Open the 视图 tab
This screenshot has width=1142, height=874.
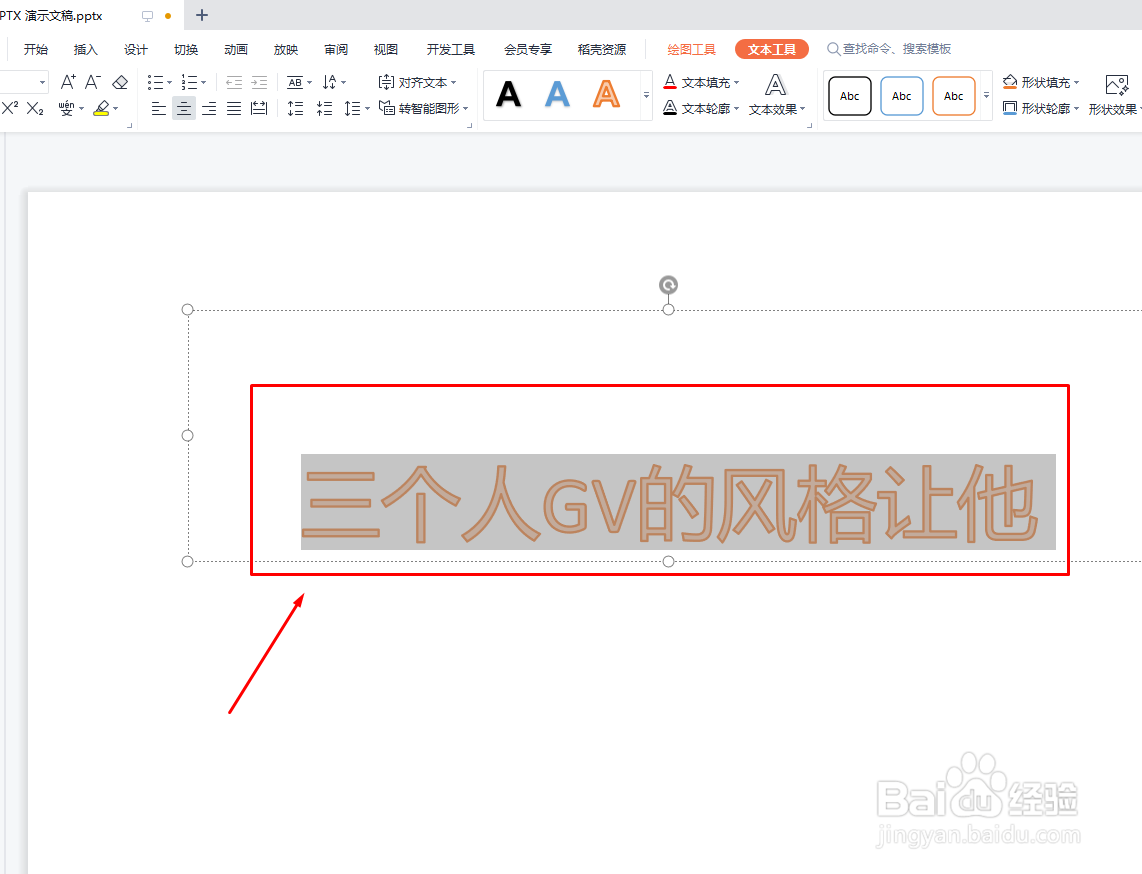385,50
